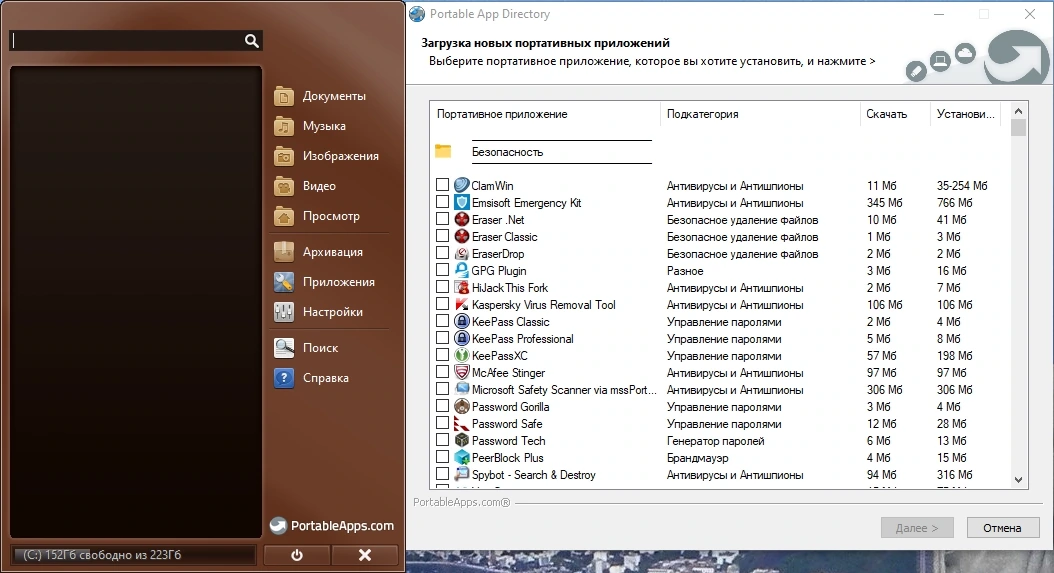1054x573 pixels.
Task: Open the Music folder icon
Action: [x=284, y=126]
